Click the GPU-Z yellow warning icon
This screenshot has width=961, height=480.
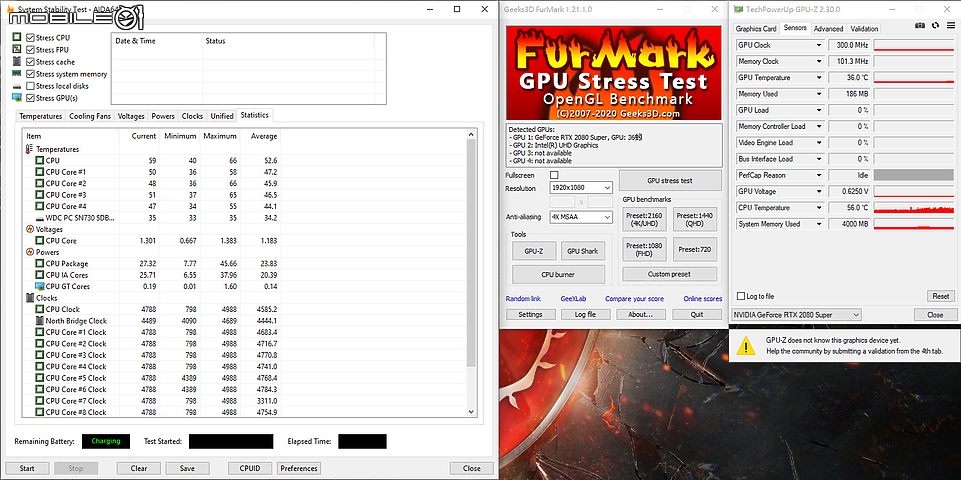click(745, 346)
